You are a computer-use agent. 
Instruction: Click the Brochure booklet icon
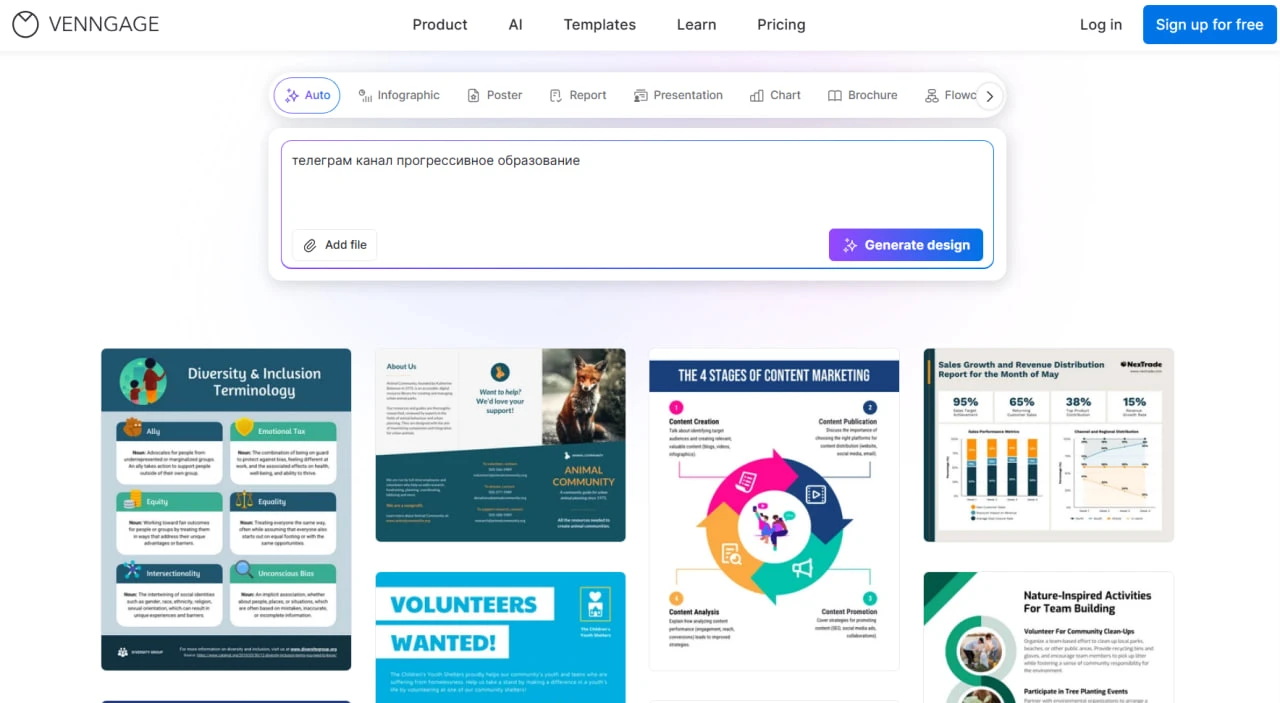(835, 95)
